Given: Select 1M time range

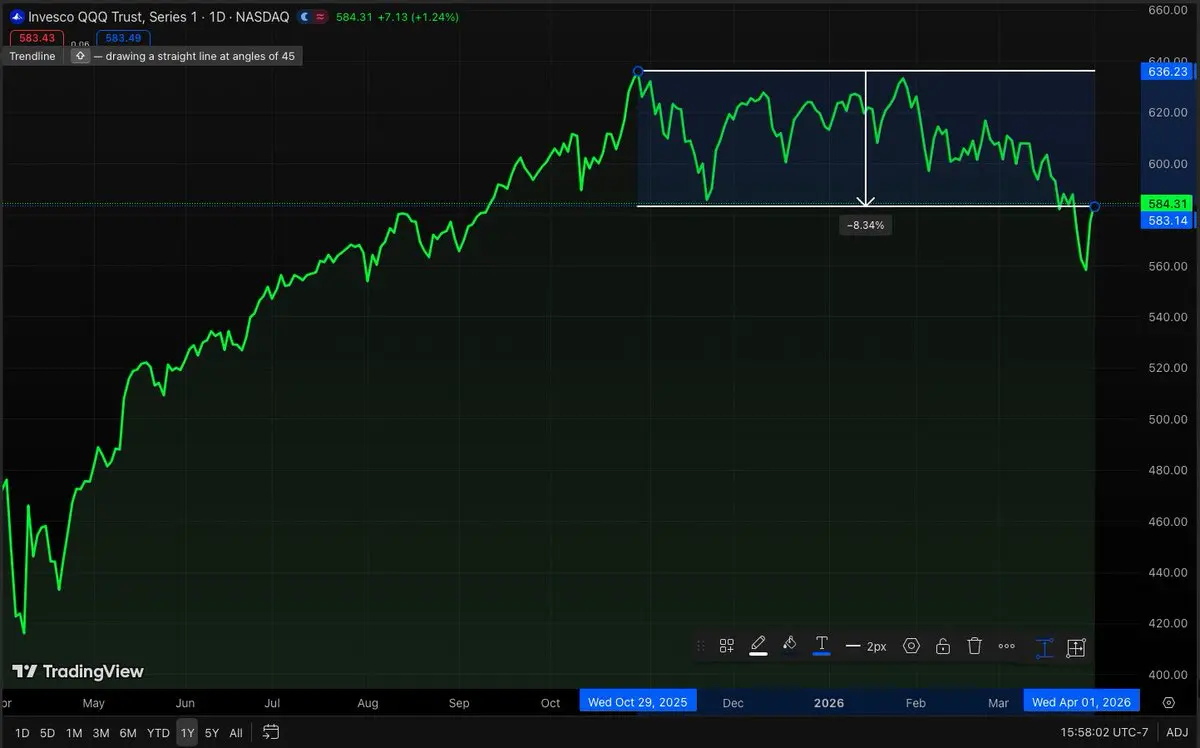Looking at the screenshot, I should point(74,732).
